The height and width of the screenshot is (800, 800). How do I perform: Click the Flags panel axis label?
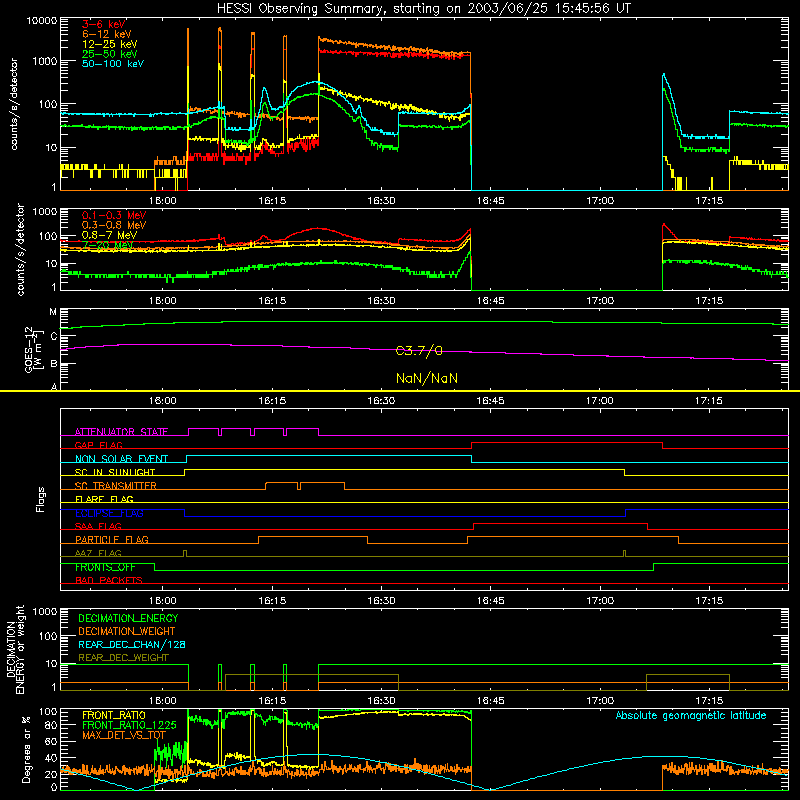click(x=41, y=499)
